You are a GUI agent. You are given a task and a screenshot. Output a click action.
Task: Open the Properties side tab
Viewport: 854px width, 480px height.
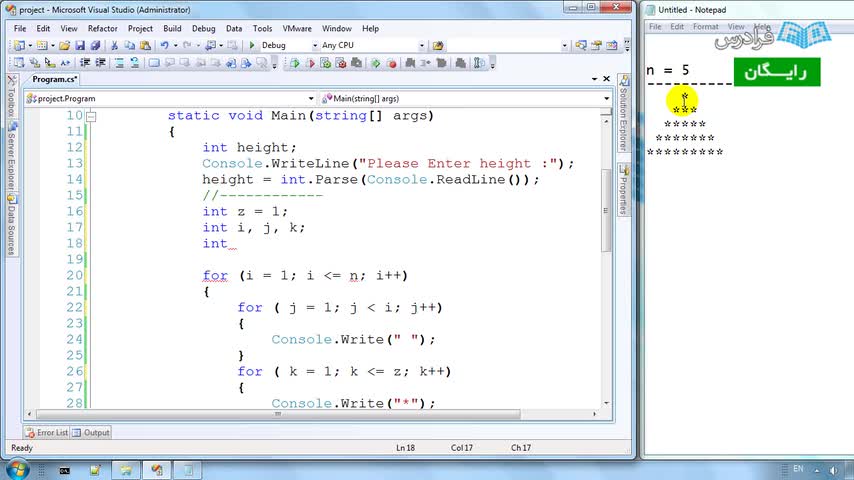coord(624,189)
